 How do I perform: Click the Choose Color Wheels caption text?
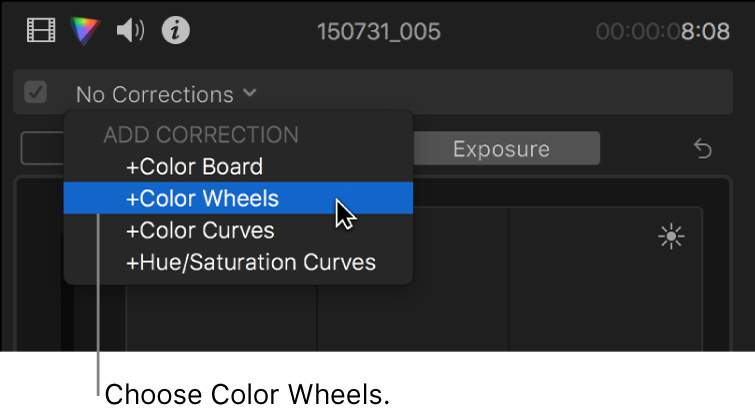(246, 394)
